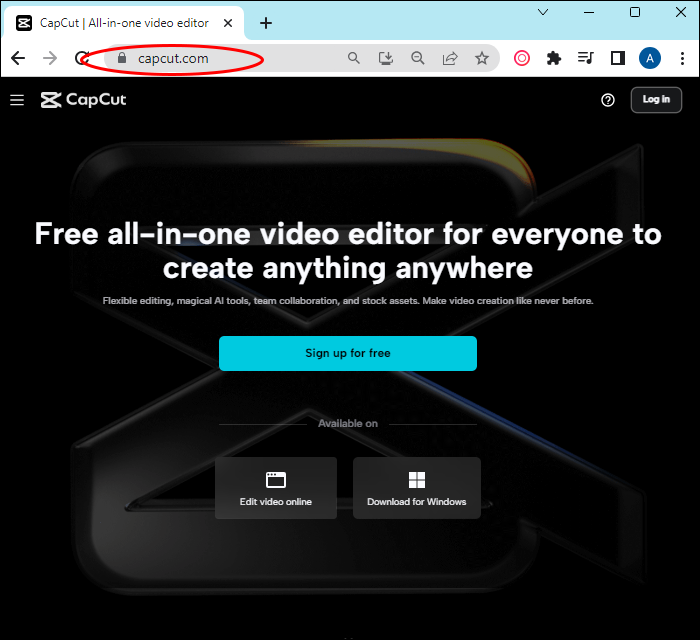Click the zoom magnifier icon in the address bar

coord(418,58)
